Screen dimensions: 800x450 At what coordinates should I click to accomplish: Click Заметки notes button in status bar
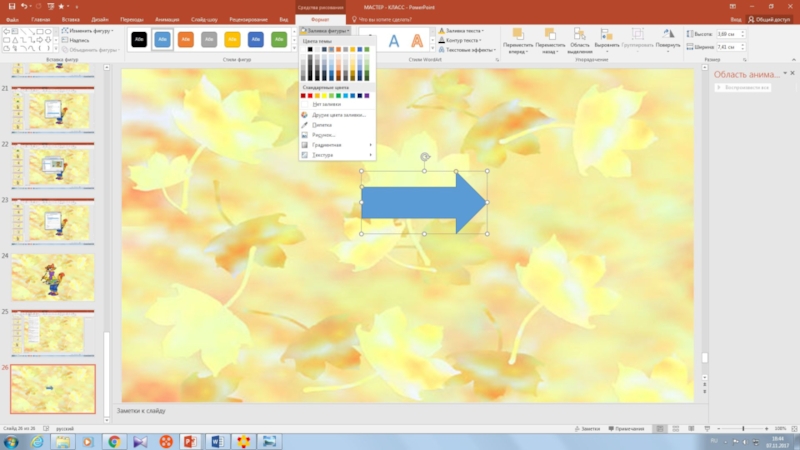(587, 429)
